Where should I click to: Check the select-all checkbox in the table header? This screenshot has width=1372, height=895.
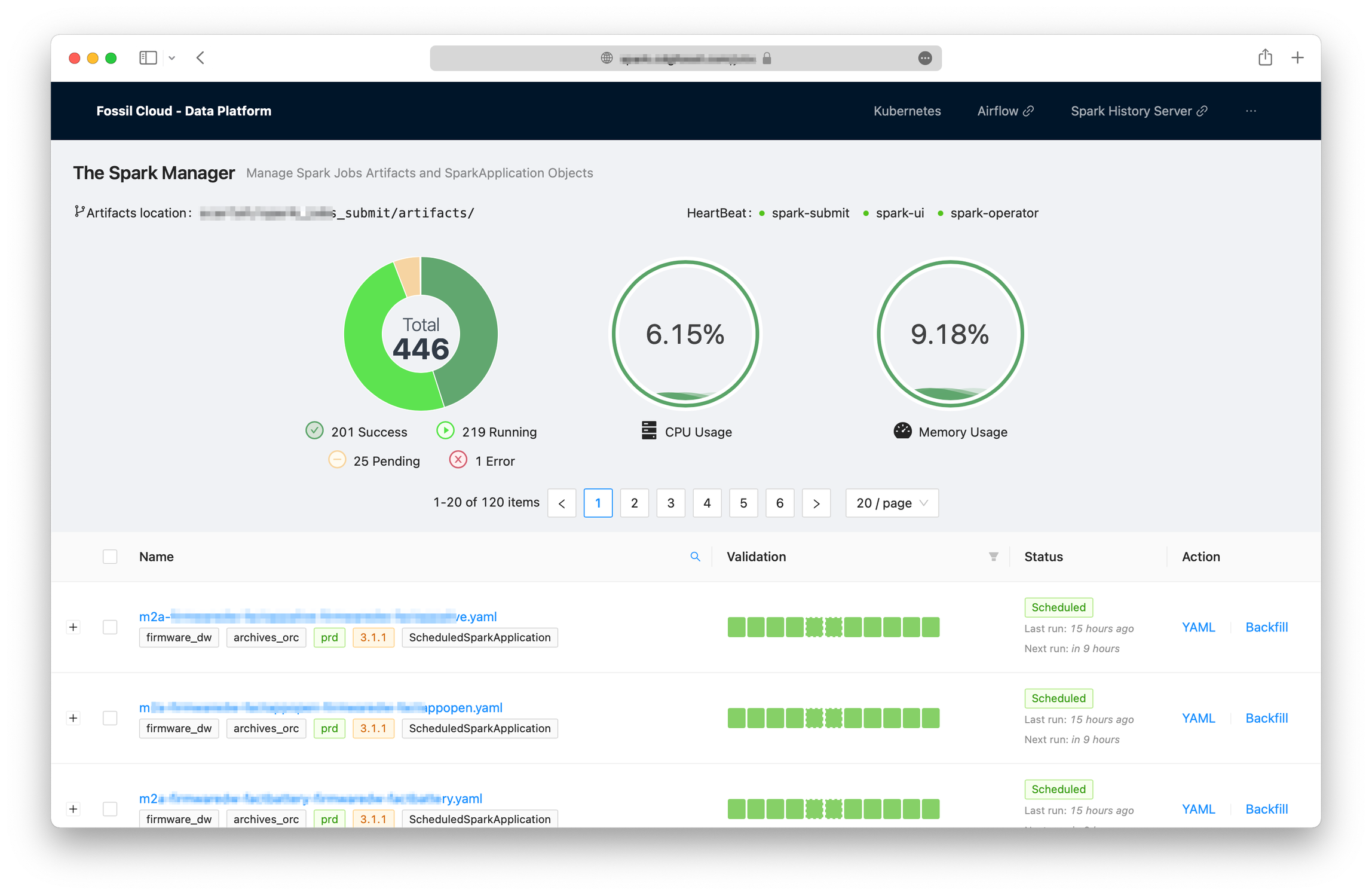tap(110, 557)
